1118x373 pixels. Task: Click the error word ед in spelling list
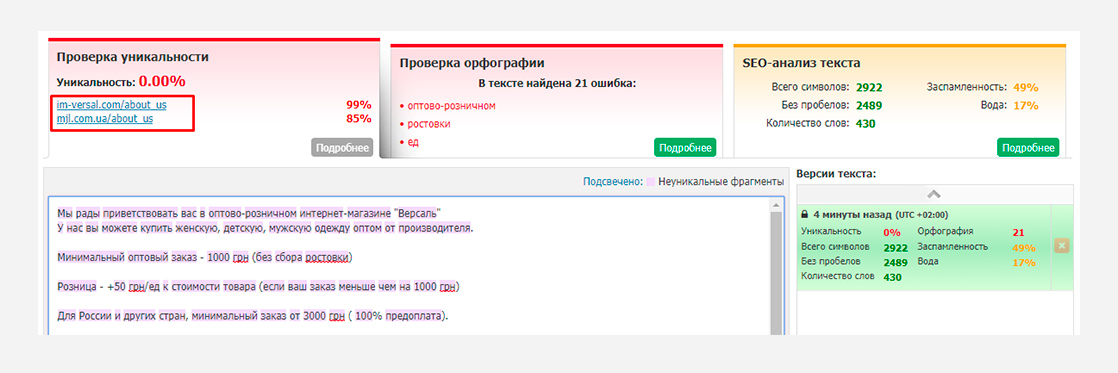coord(413,142)
